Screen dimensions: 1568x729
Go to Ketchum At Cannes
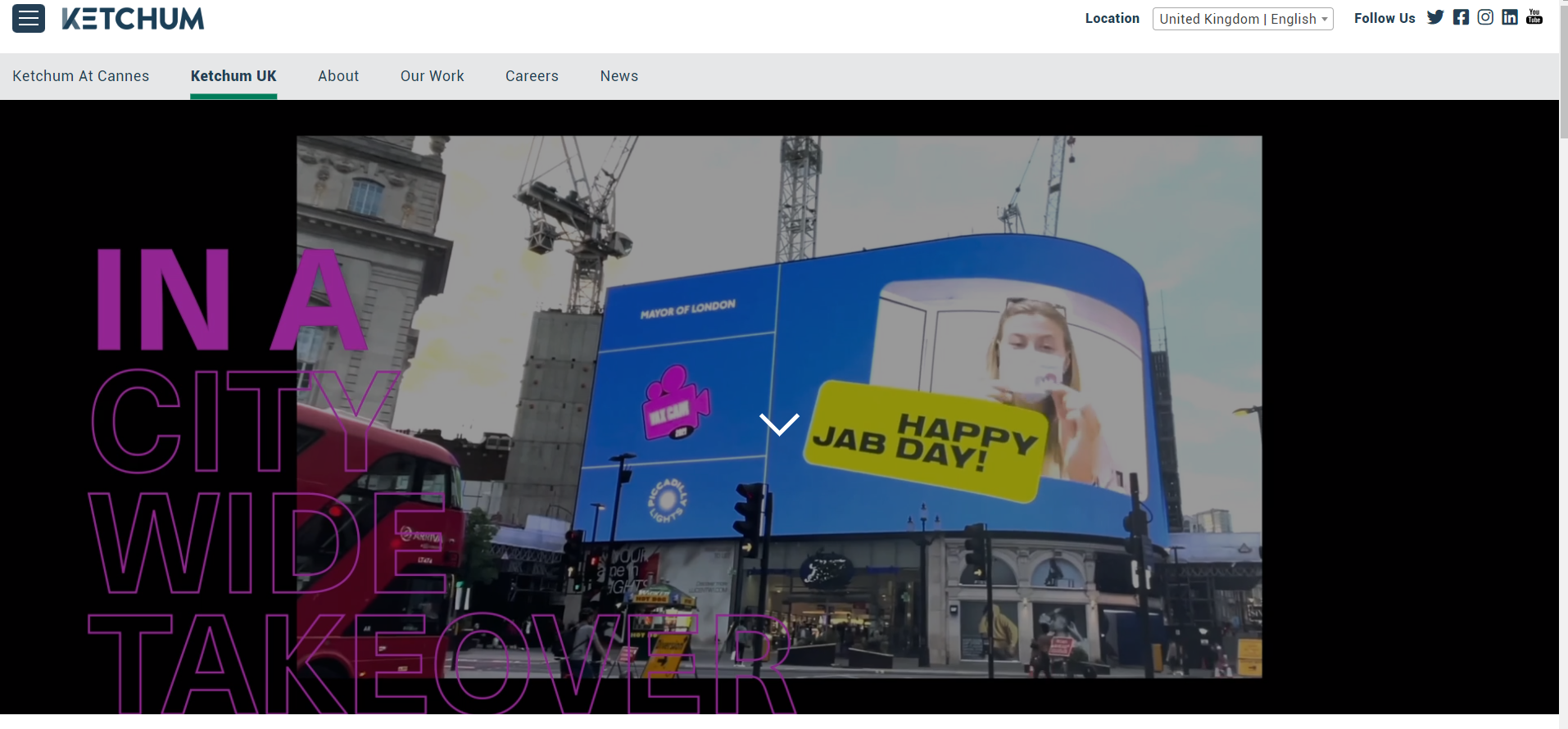point(81,76)
